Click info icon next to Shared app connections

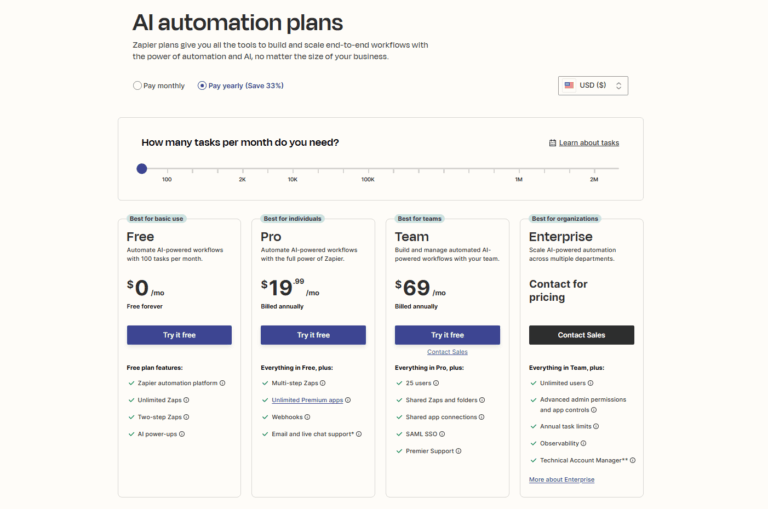[x=481, y=417]
